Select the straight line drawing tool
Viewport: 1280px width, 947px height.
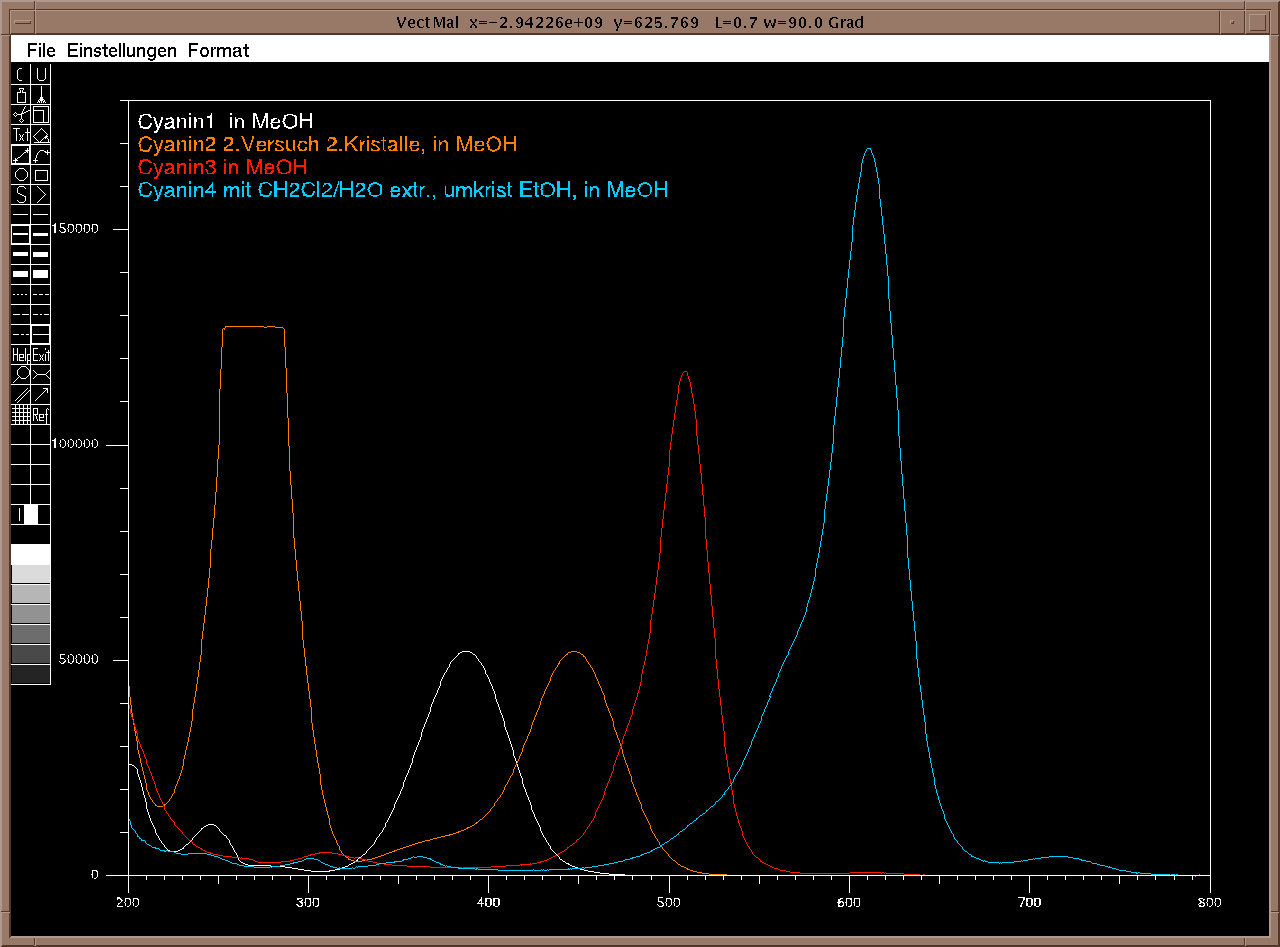pyautogui.click(x=20, y=155)
